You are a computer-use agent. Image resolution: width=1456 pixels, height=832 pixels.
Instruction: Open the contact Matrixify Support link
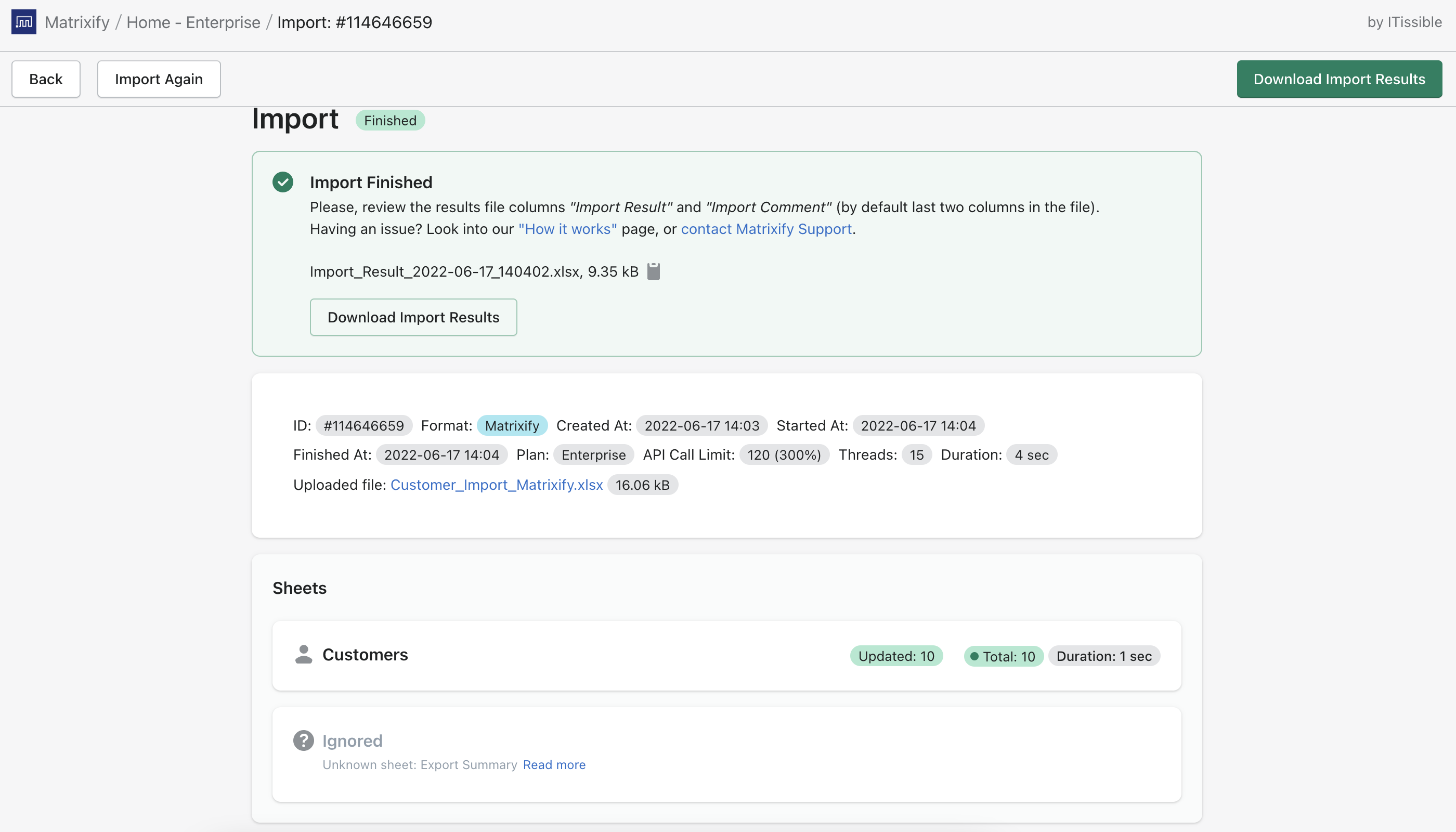tap(766, 229)
